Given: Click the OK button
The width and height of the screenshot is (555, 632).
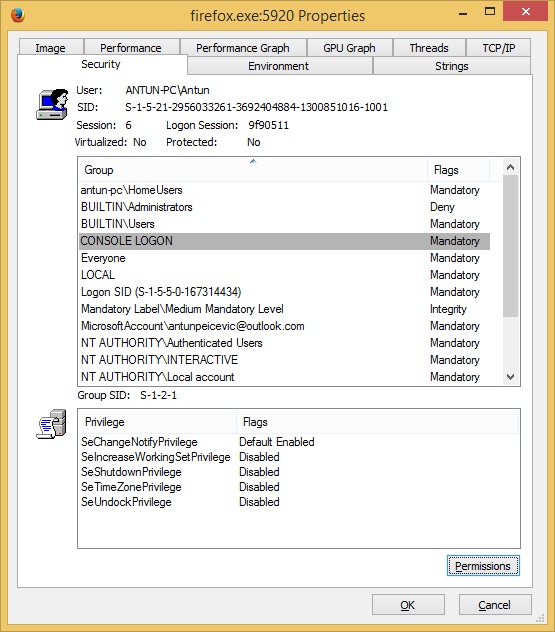Looking at the screenshot, I should (408, 605).
